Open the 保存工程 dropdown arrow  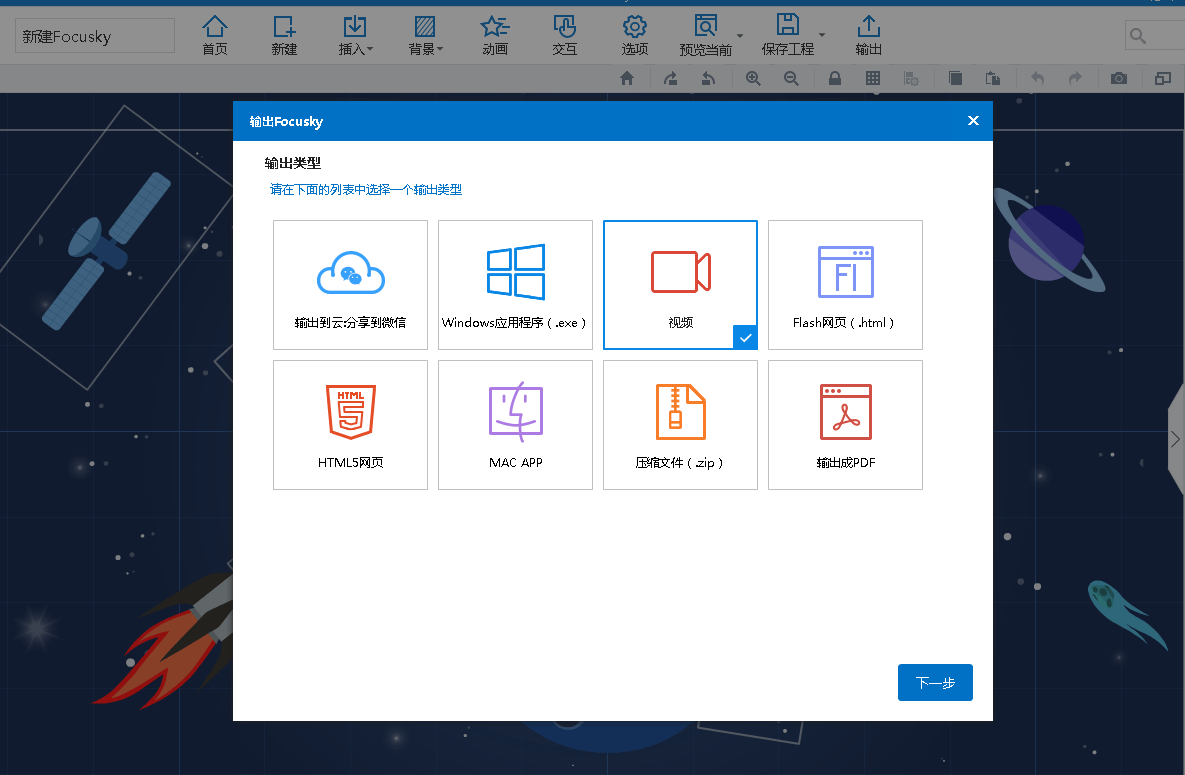(822, 35)
